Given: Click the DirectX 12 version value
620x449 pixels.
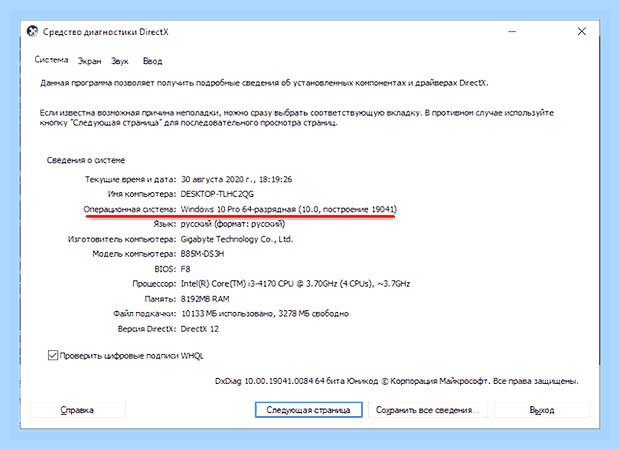Looking at the screenshot, I should (x=200, y=329).
